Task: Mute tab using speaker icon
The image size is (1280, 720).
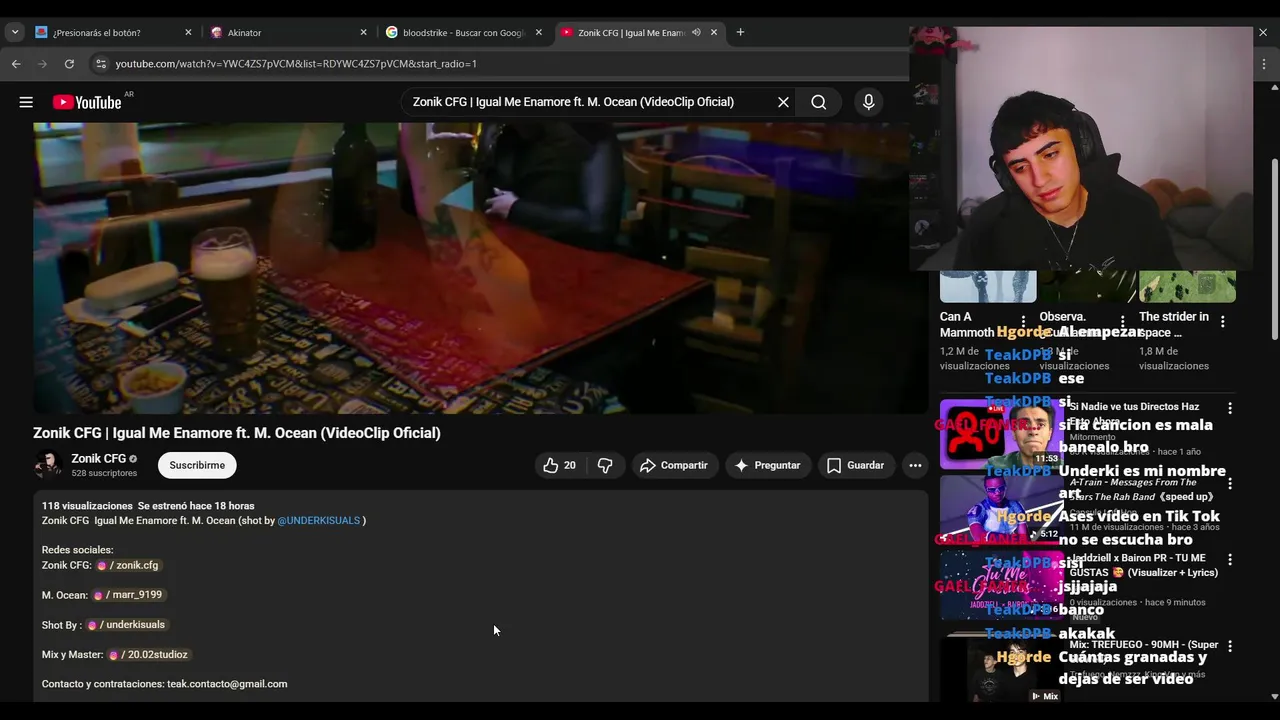Action: (696, 32)
